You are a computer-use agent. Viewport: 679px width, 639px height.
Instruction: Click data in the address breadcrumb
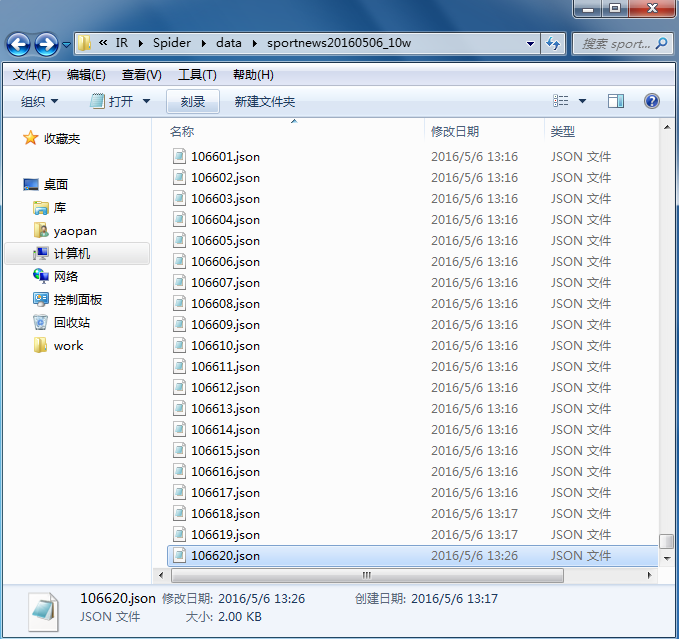point(229,43)
